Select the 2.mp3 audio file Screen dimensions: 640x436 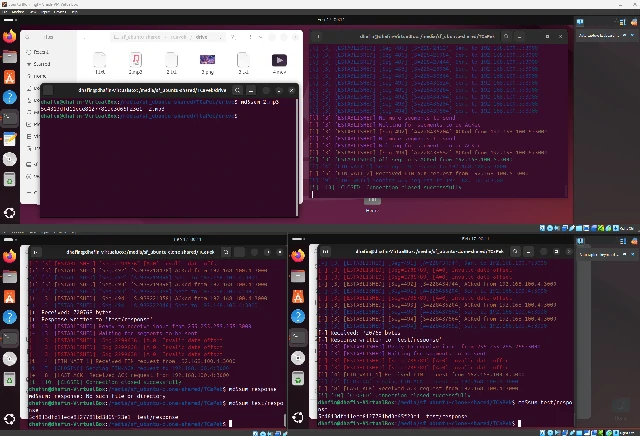(136, 63)
